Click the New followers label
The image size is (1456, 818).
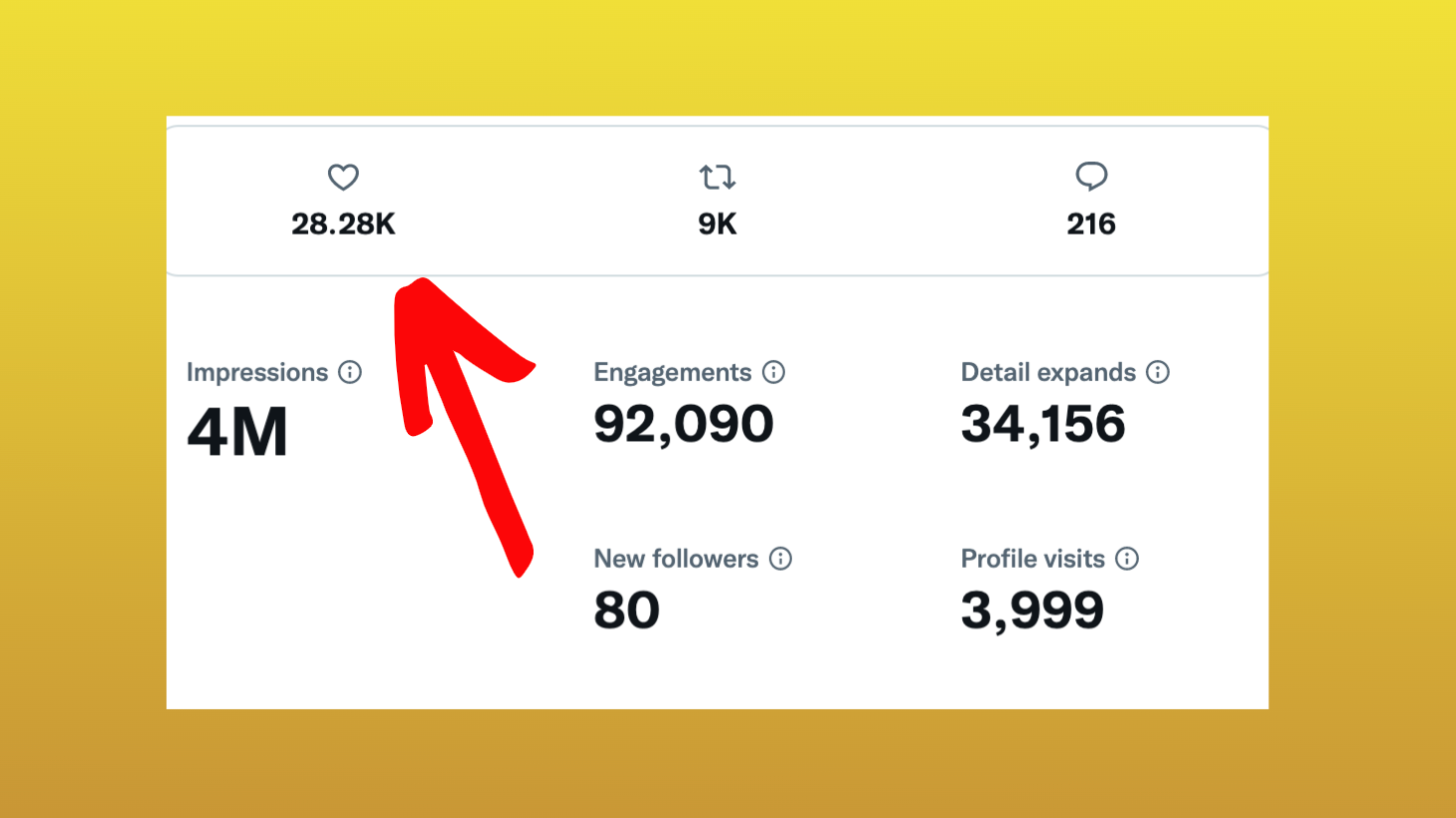(676, 559)
